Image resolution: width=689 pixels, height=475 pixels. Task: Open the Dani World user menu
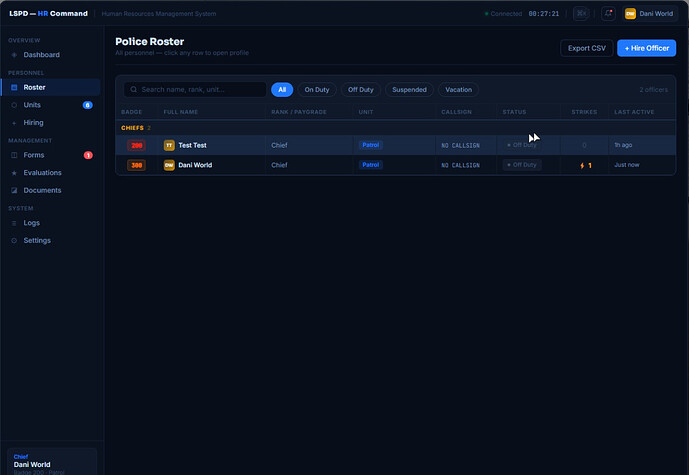point(649,14)
